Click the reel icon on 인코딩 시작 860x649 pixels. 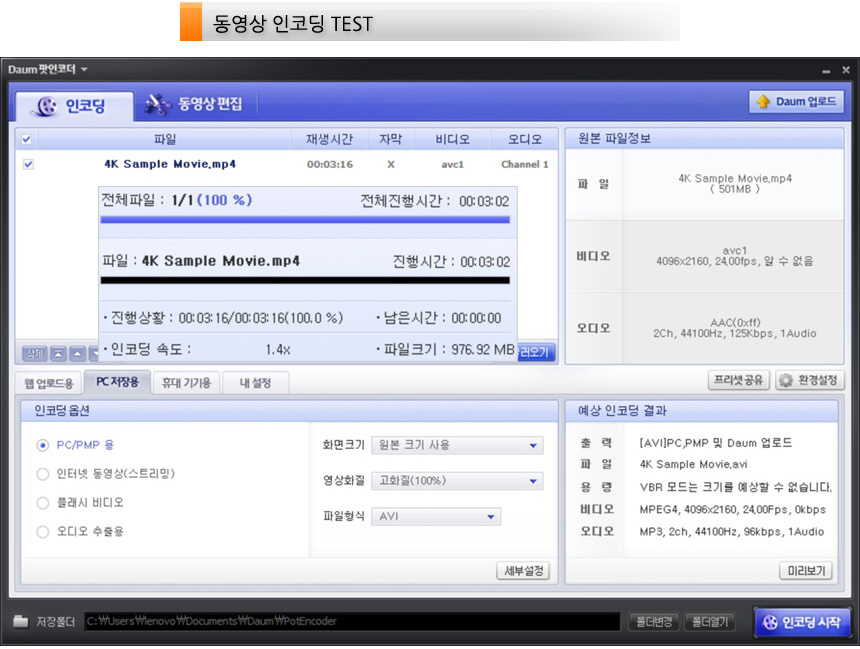[x=770, y=621]
